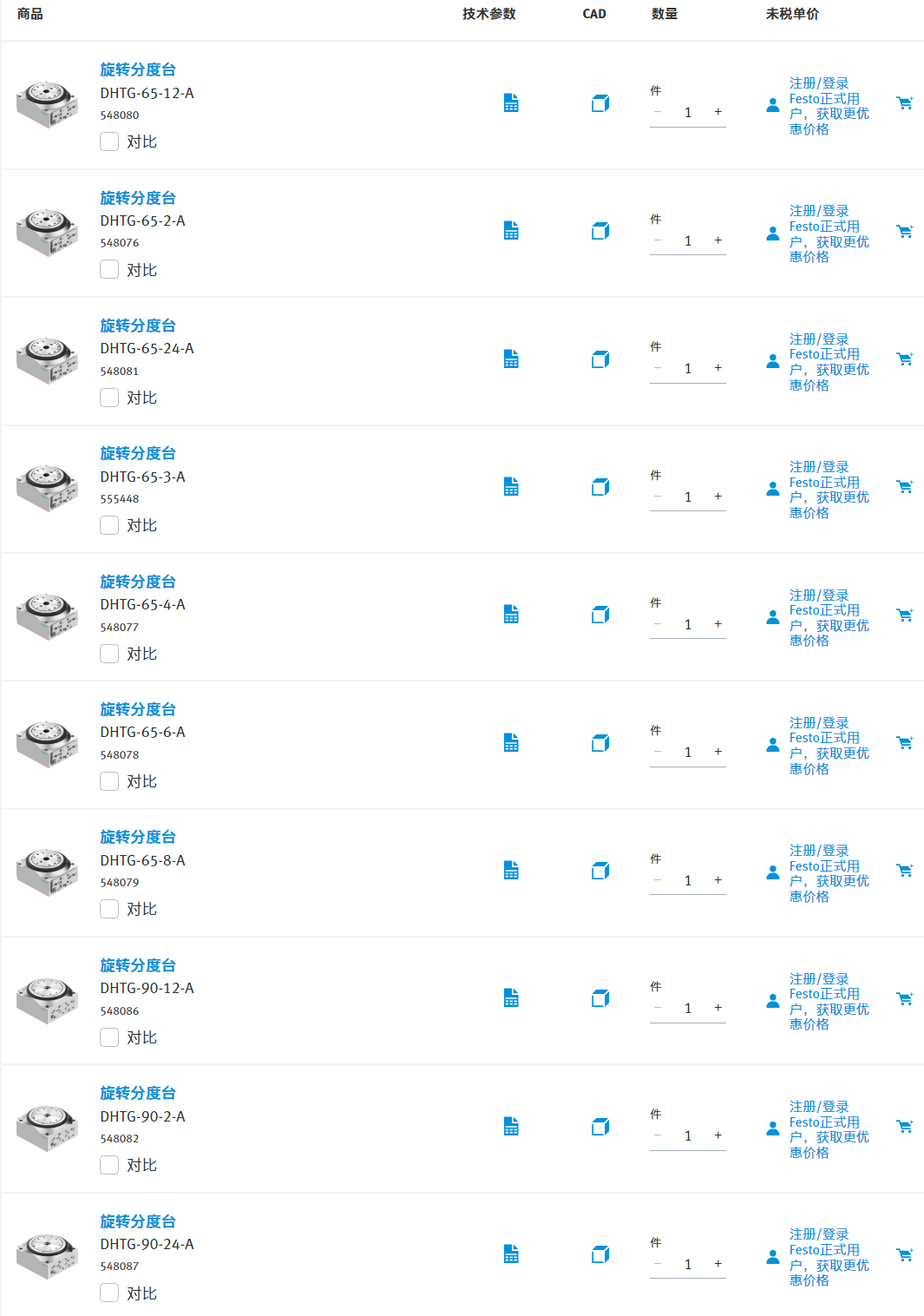Open technical data sheet for DHTG-65-12-A
This screenshot has width=924, height=1316.
[x=511, y=103]
